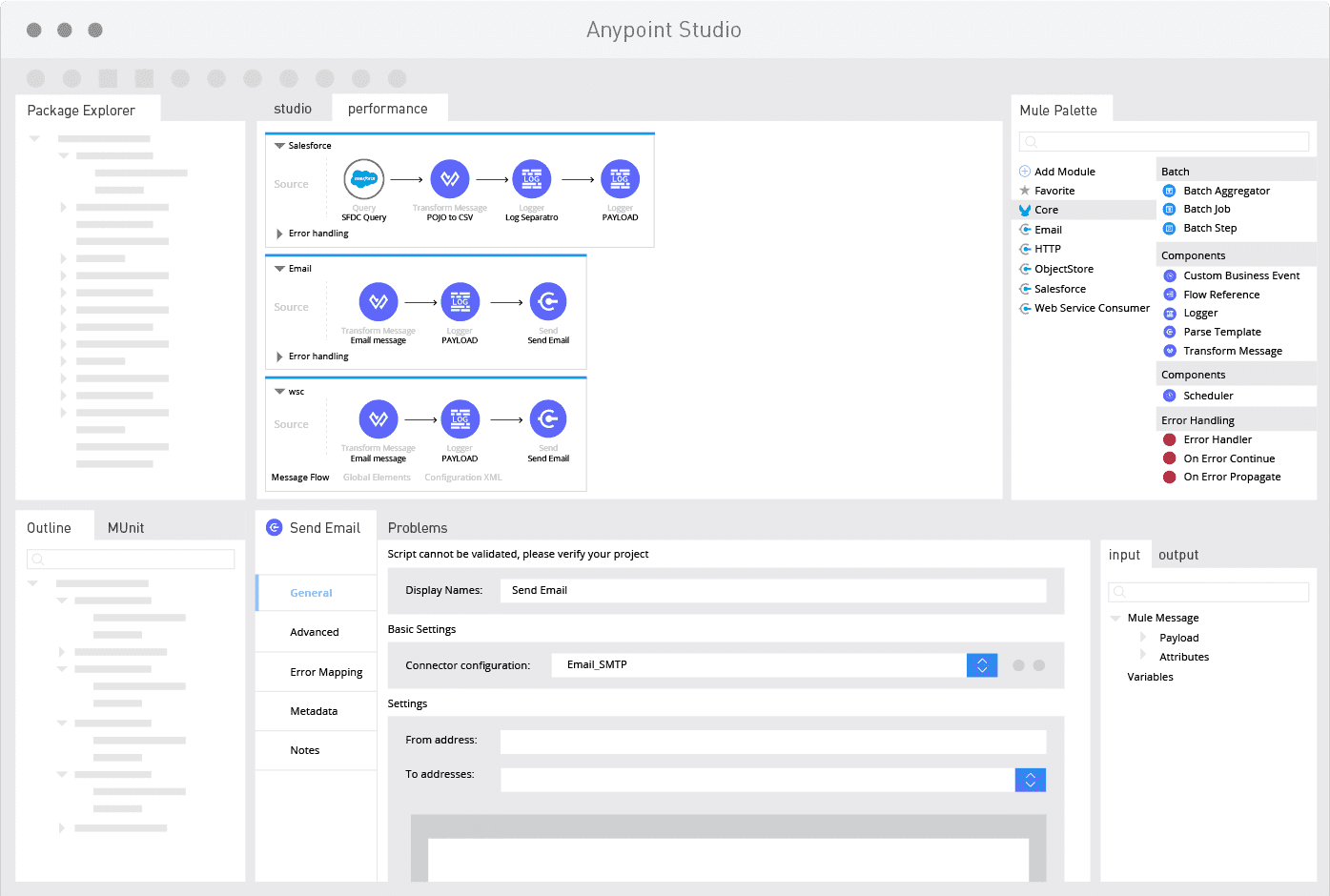Select the POJO to CSV transform node
Image resolution: width=1330 pixels, height=896 pixels.
[x=450, y=179]
